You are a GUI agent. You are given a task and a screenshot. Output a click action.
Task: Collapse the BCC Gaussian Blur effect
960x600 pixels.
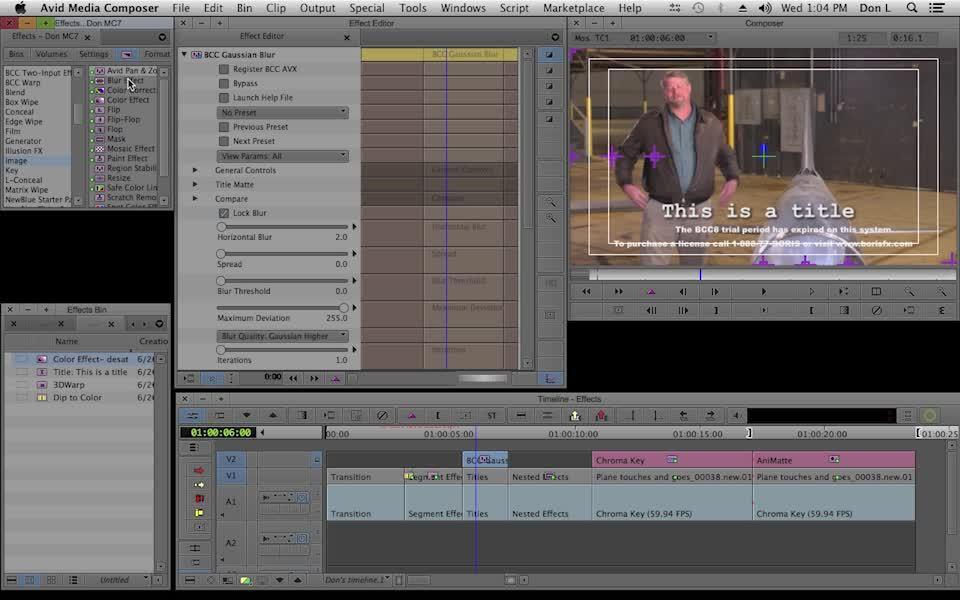click(x=184, y=54)
